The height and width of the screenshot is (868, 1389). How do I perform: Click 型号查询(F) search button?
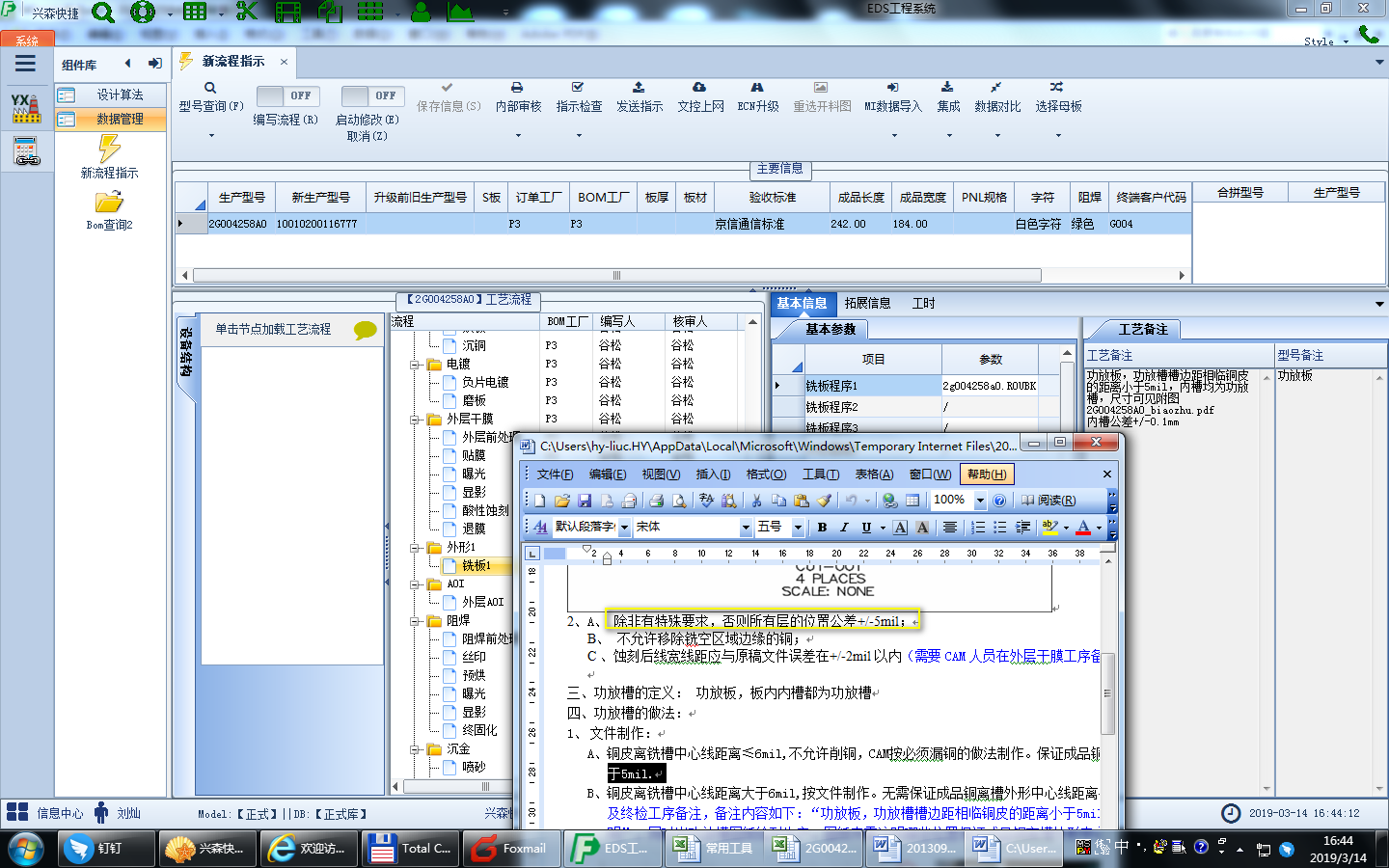[x=211, y=97]
